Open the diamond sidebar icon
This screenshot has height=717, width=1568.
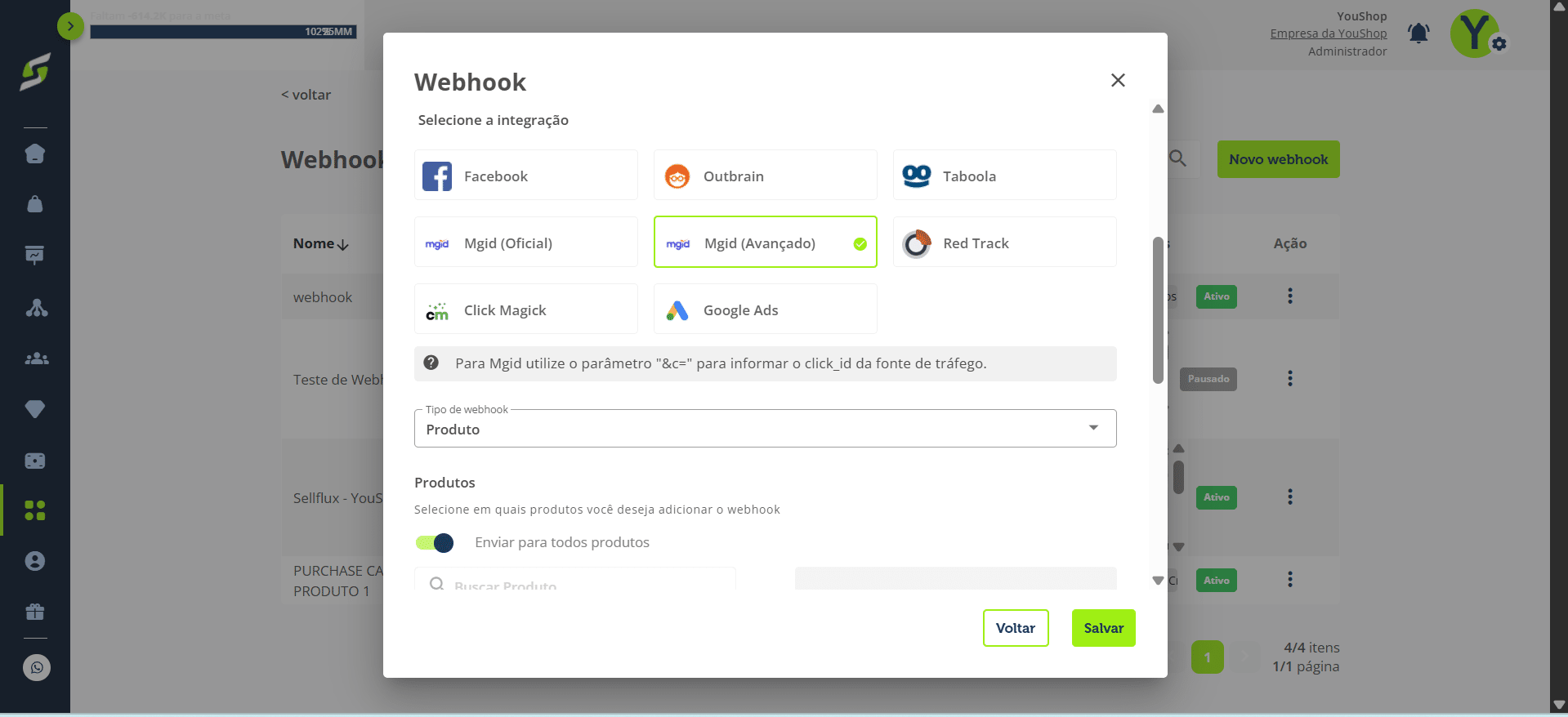pyautogui.click(x=35, y=409)
